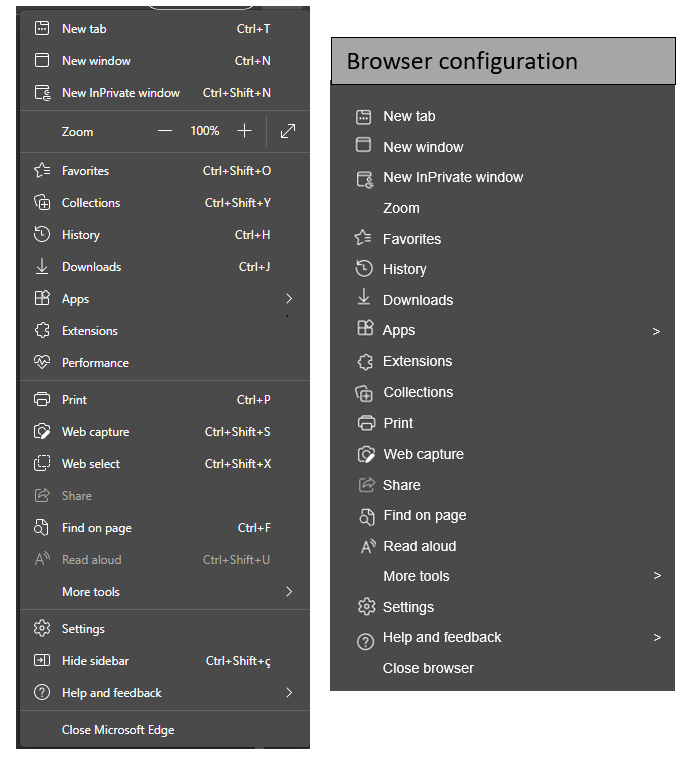Click Settings gear in Browser configuration panel
This screenshot has width=691, height=776.
367,606
